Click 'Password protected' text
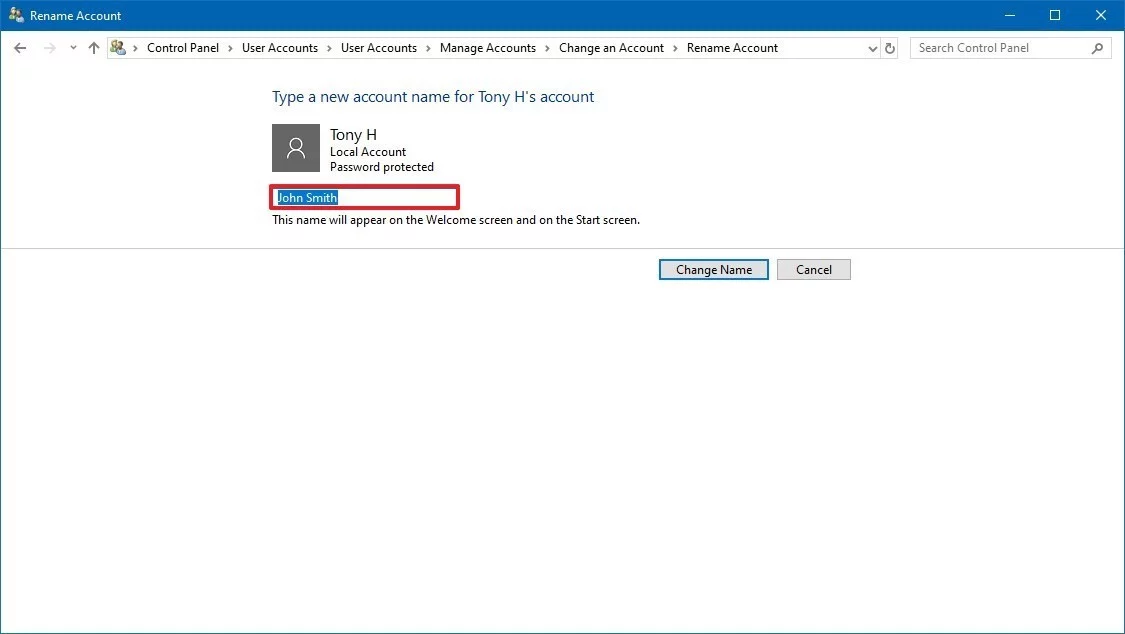This screenshot has width=1125, height=634. (x=382, y=167)
